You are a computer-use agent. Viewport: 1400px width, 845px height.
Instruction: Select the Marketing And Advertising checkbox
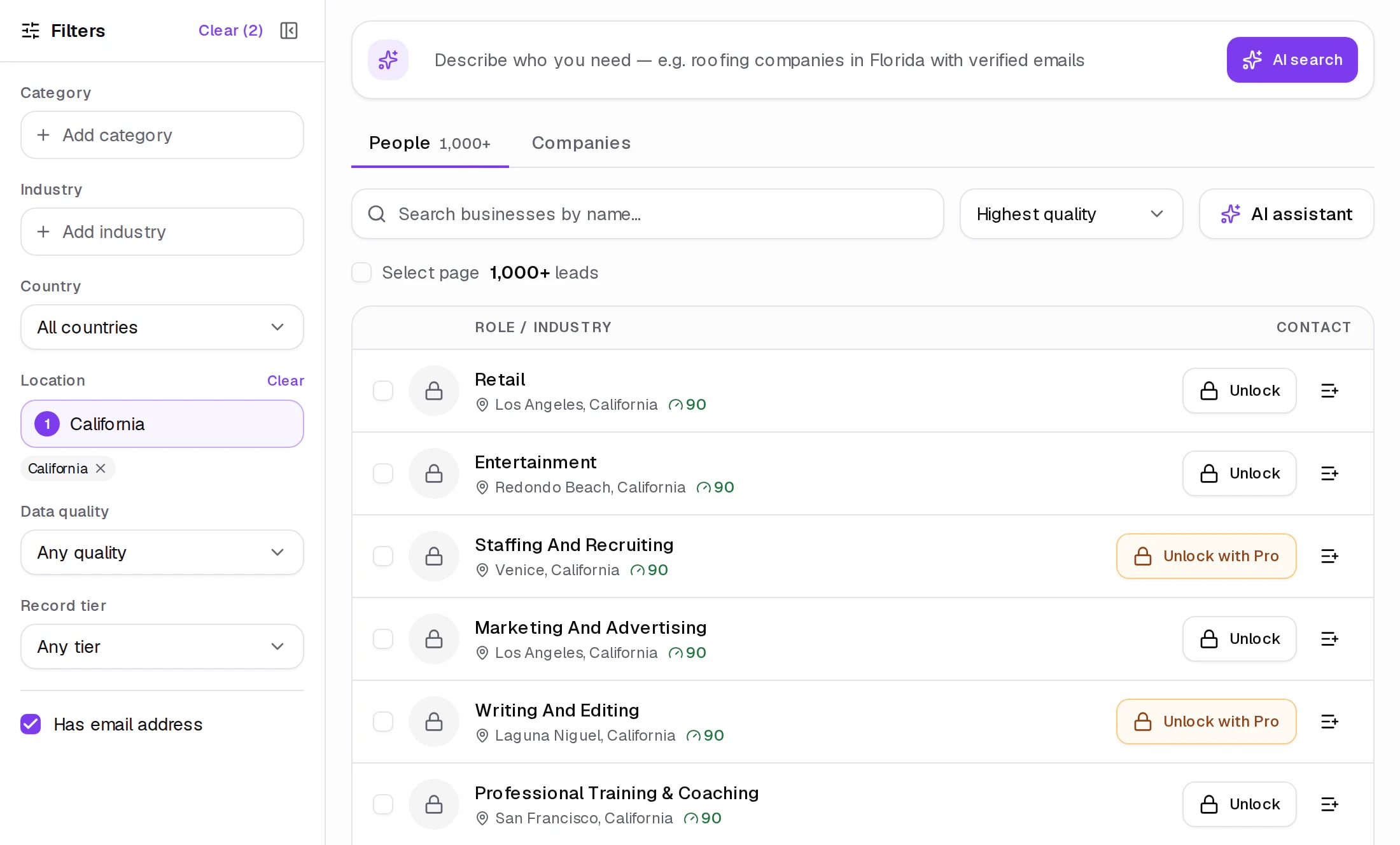click(383, 639)
